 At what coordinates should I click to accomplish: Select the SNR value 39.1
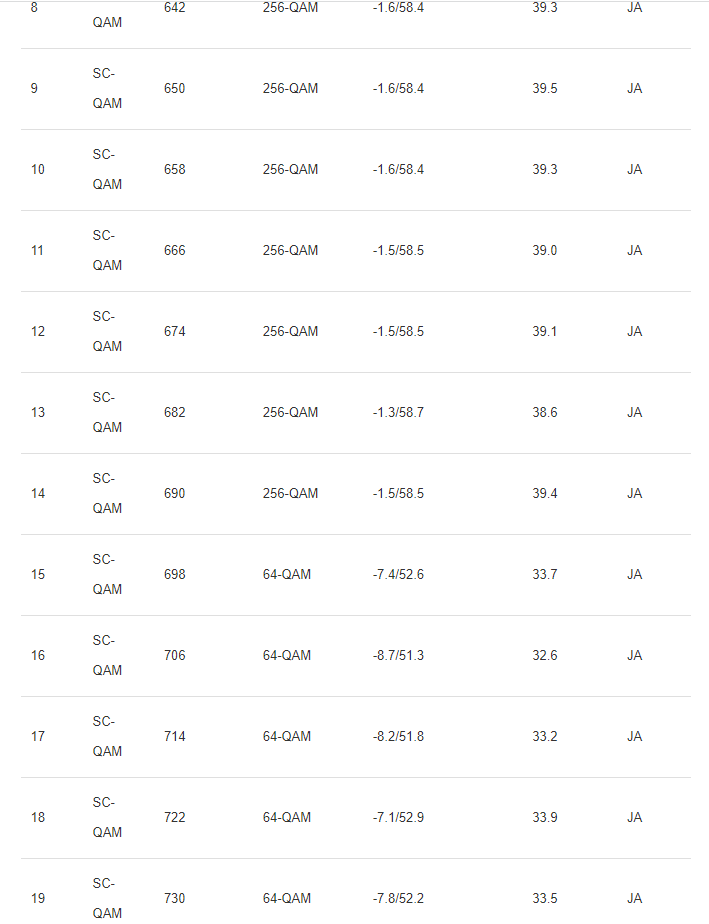coord(545,332)
